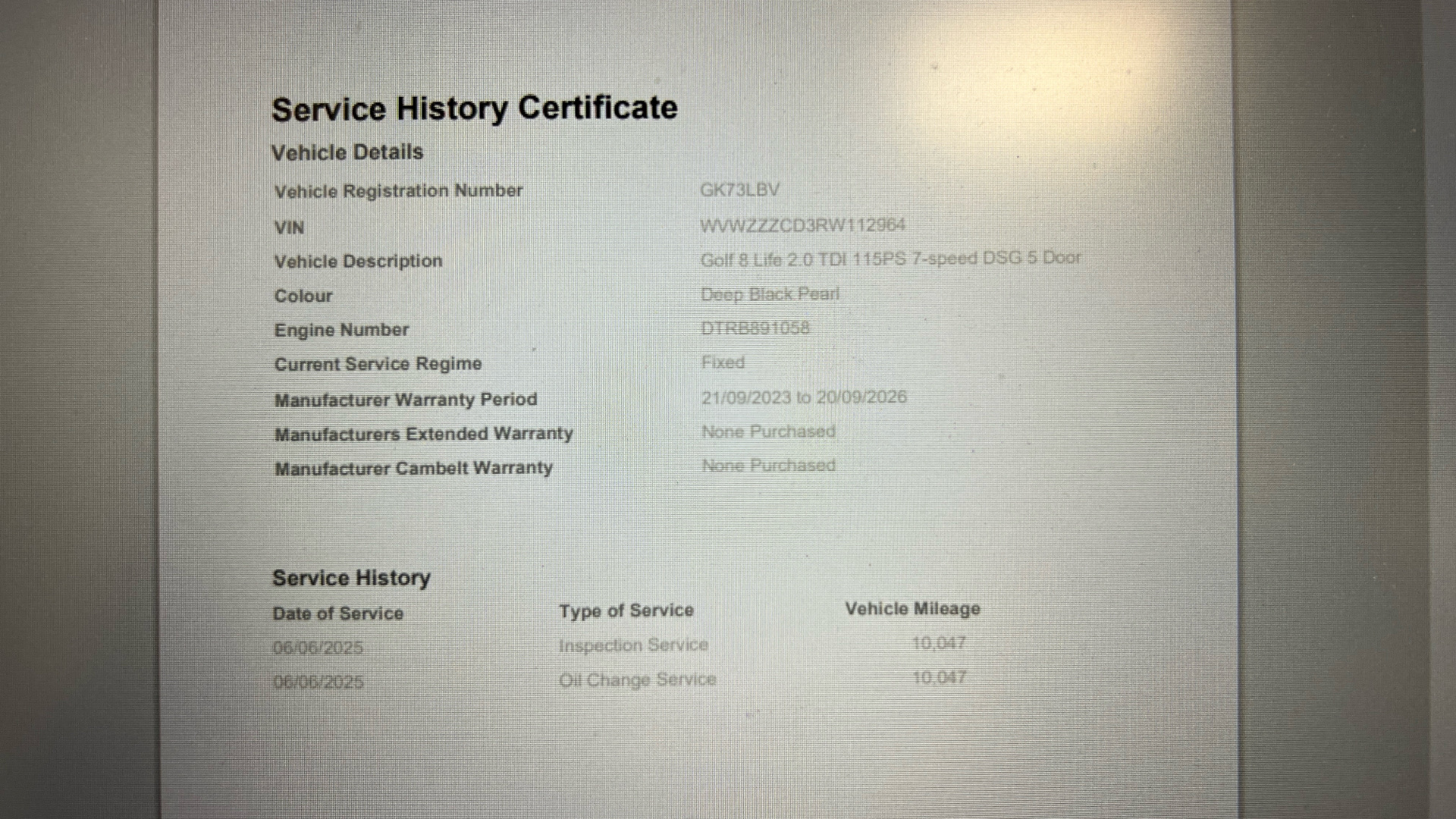1456x819 pixels.
Task: Select the Fixed service regime value
Action: coord(723,362)
